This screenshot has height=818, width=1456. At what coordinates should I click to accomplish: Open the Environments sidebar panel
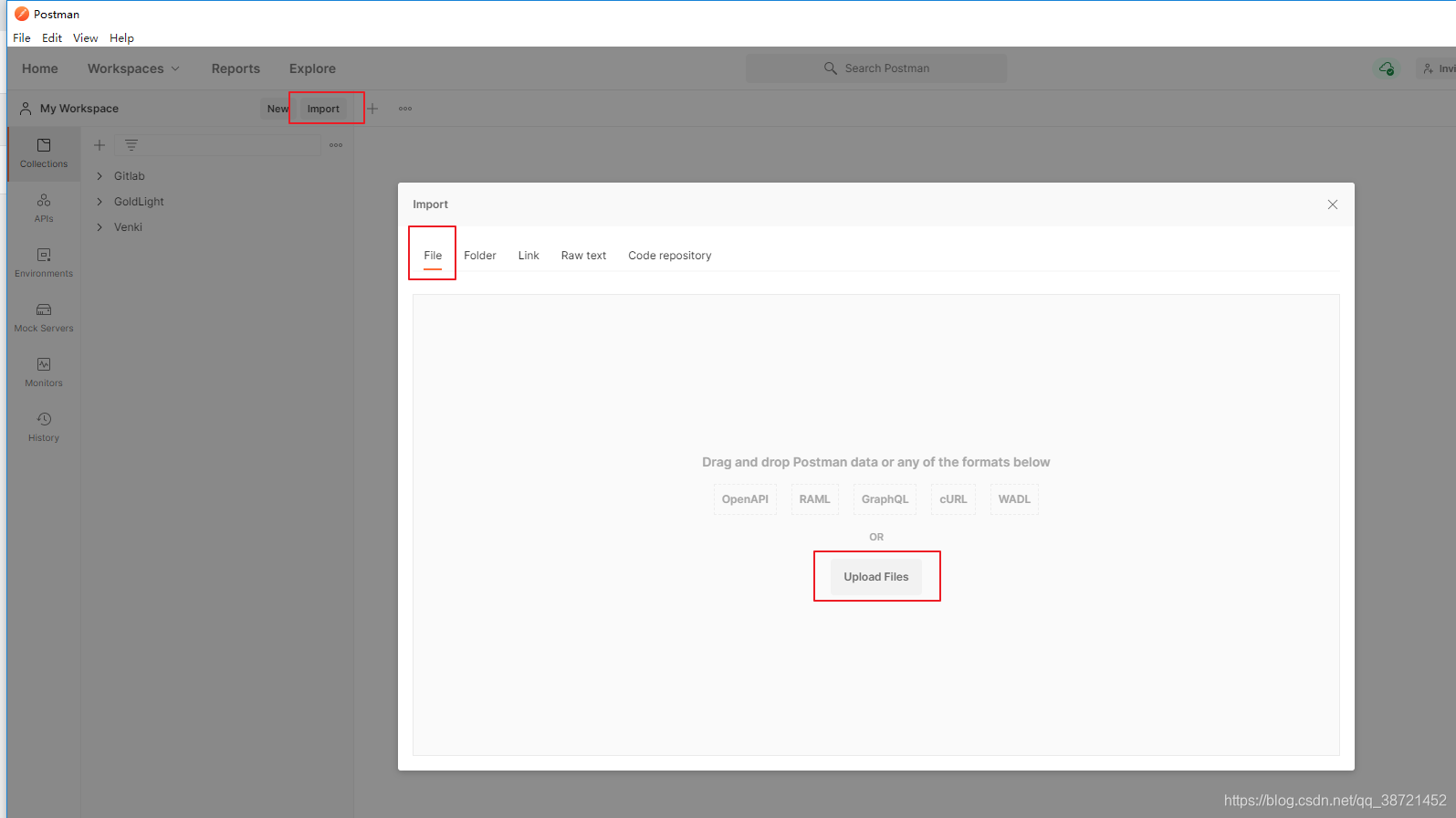tap(44, 263)
